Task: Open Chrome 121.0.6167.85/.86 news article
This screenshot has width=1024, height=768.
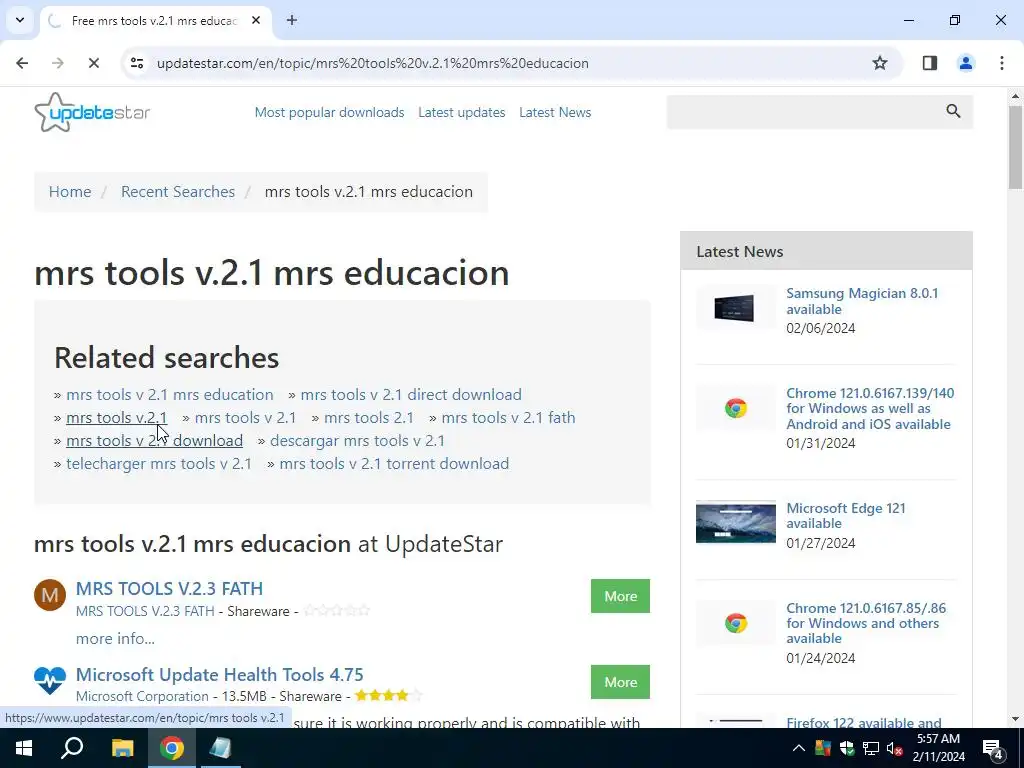Action: click(866, 623)
